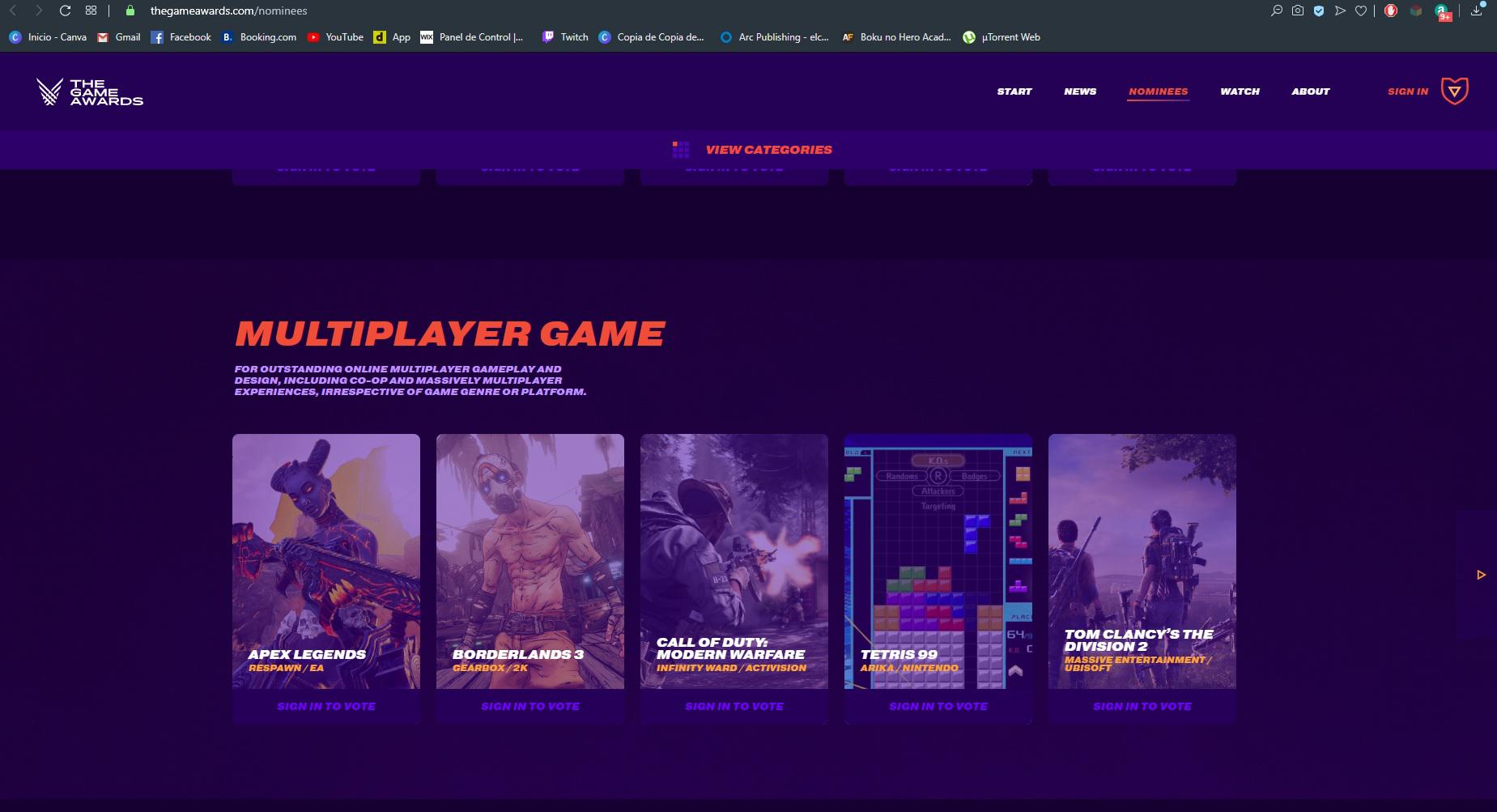
Task: Take a snapshot with the camera icon
Action: coord(1298,11)
